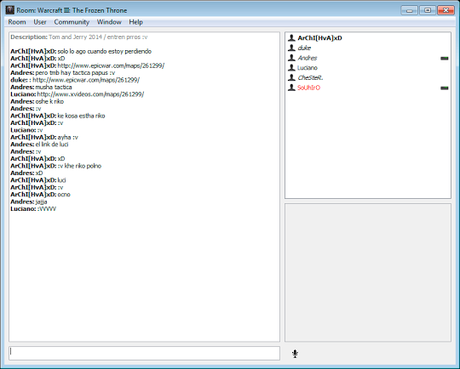460x369 pixels.
Task: Click message 'pero tmb hay tactica papus :v'
Action: click(x=75, y=73)
